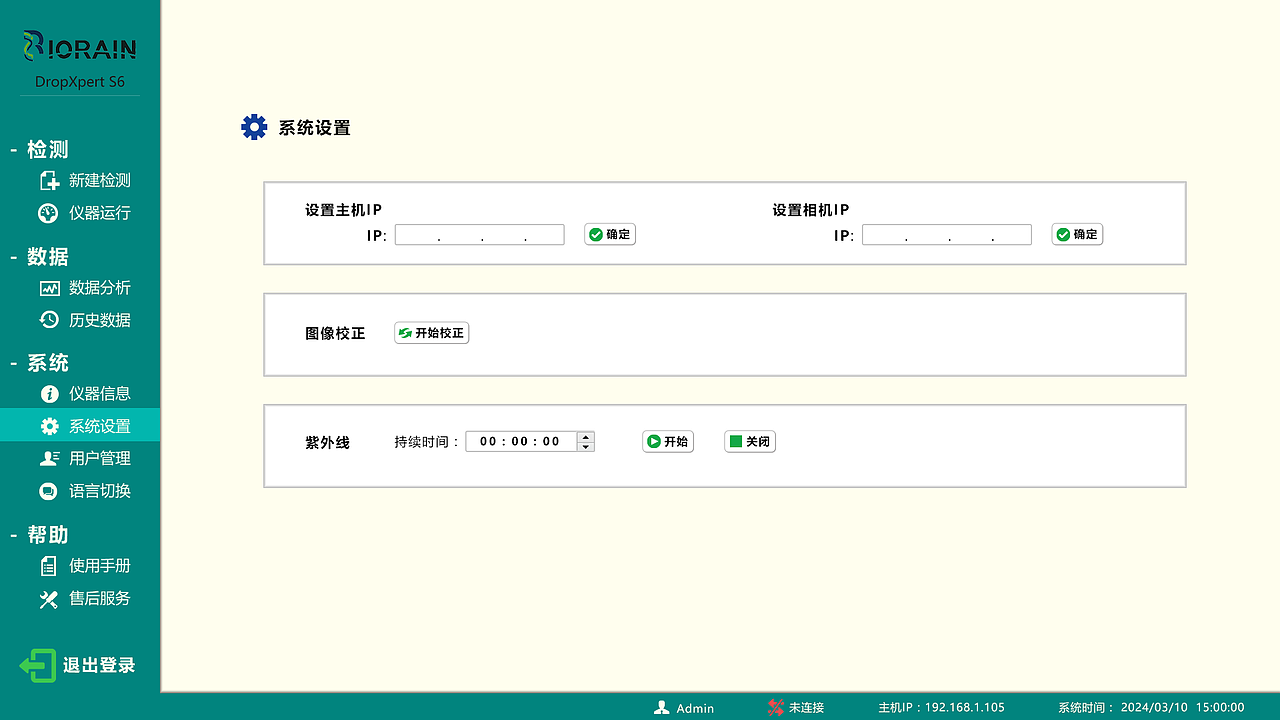The height and width of the screenshot is (720, 1280).
Task: Click the Admin user icon in status bar
Action: tap(662, 708)
